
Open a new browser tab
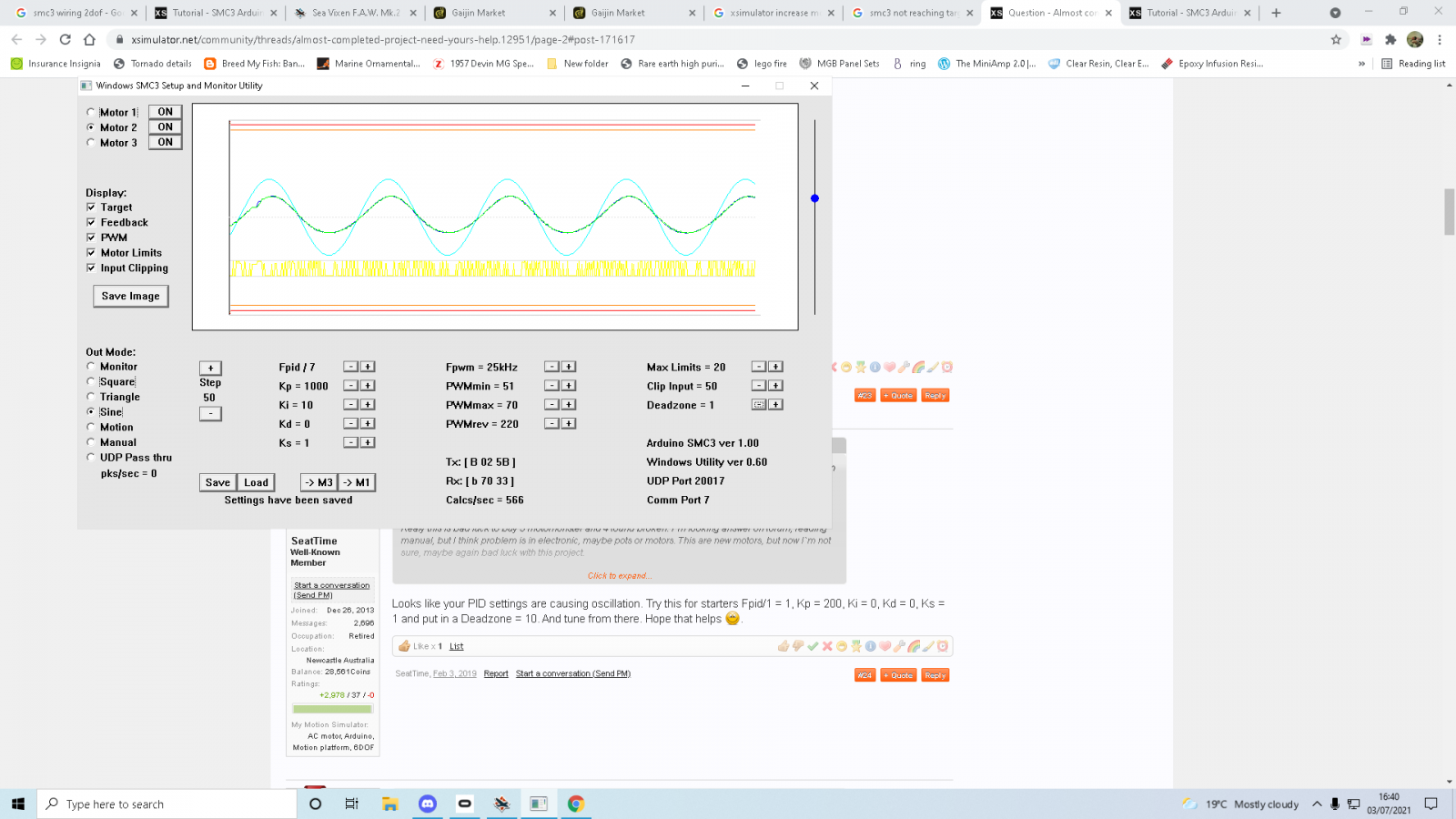point(1276,13)
